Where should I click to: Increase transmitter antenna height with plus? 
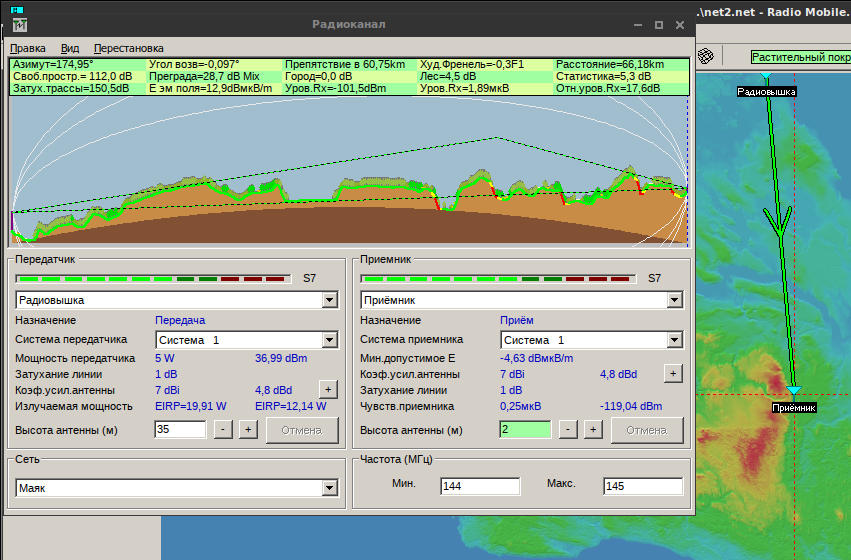[248, 429]
